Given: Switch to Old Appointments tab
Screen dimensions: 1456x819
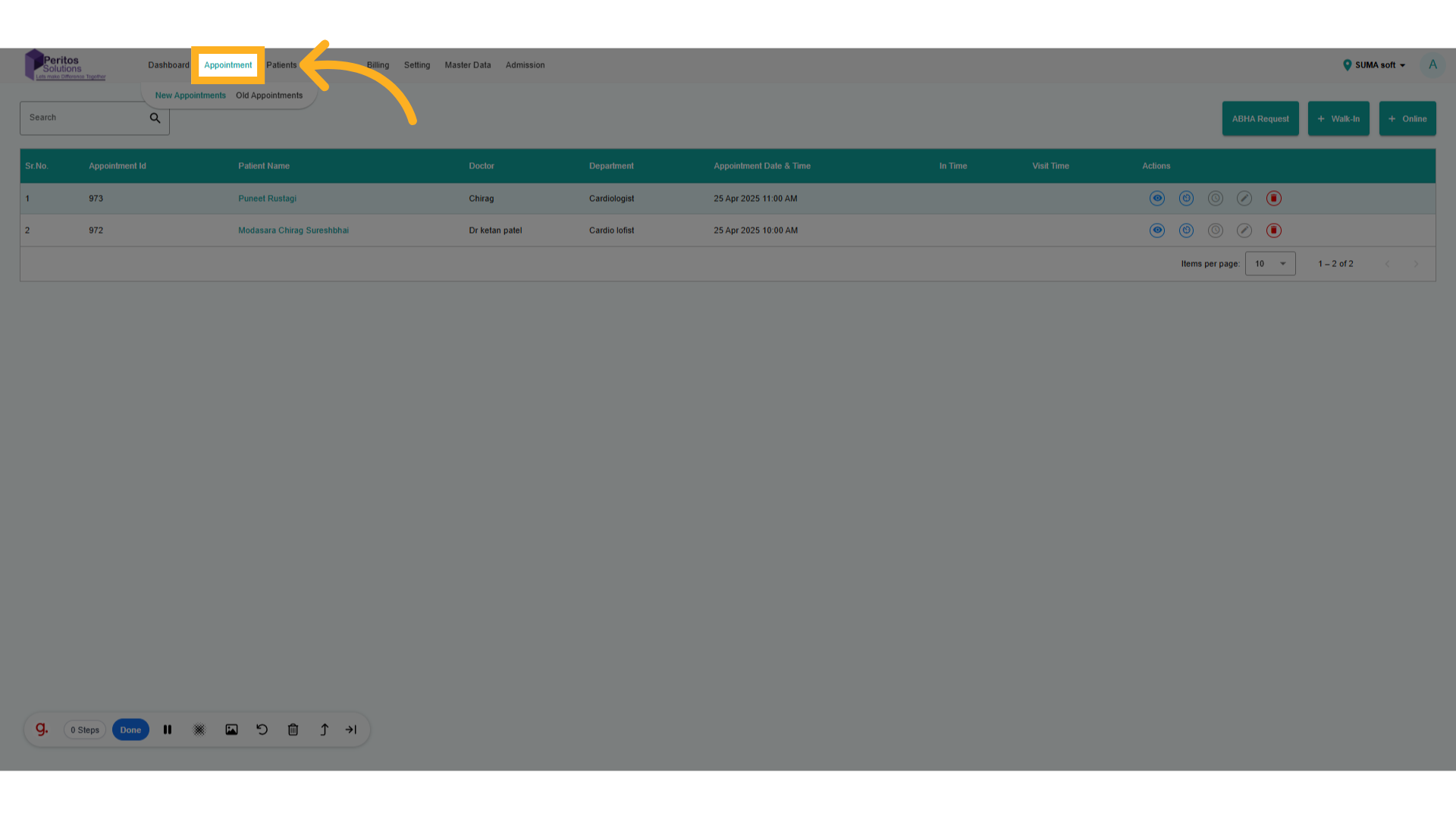Looking at the screenshot, I should pyautogui.click(x=268, y=96).
